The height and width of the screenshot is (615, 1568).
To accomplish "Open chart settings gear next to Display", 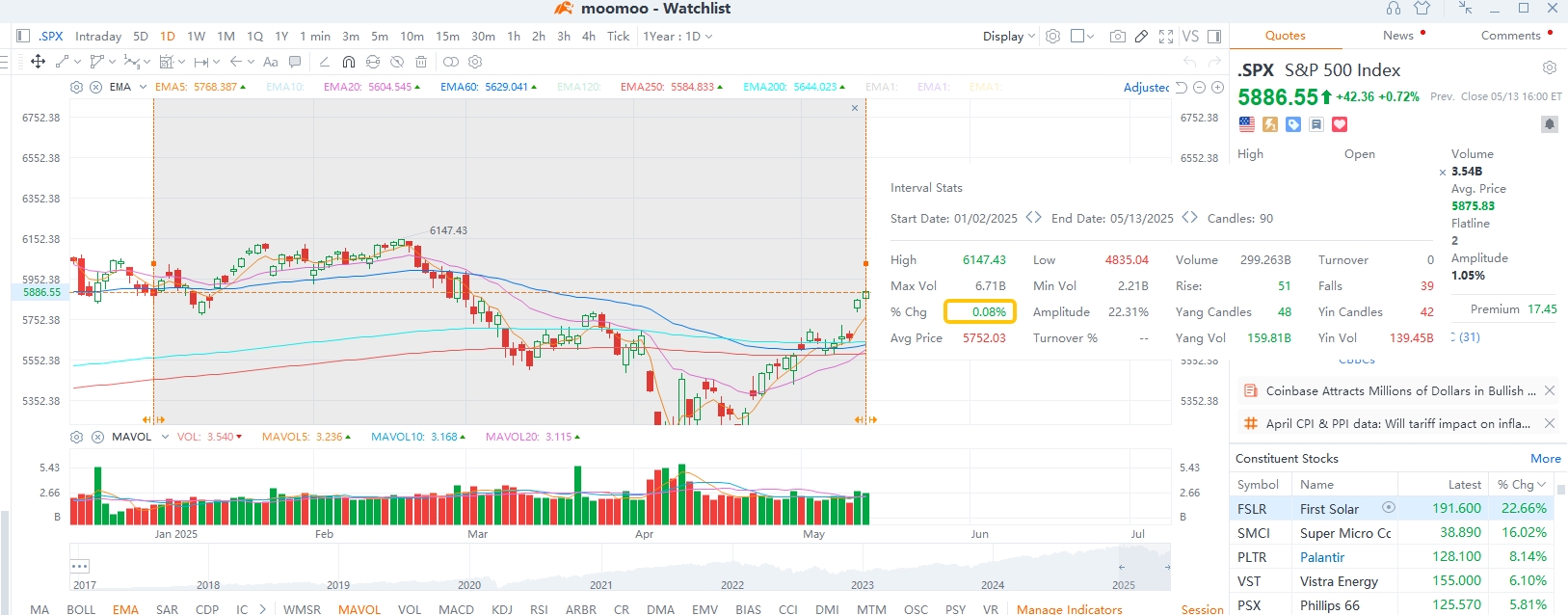I will (1053, 37).
